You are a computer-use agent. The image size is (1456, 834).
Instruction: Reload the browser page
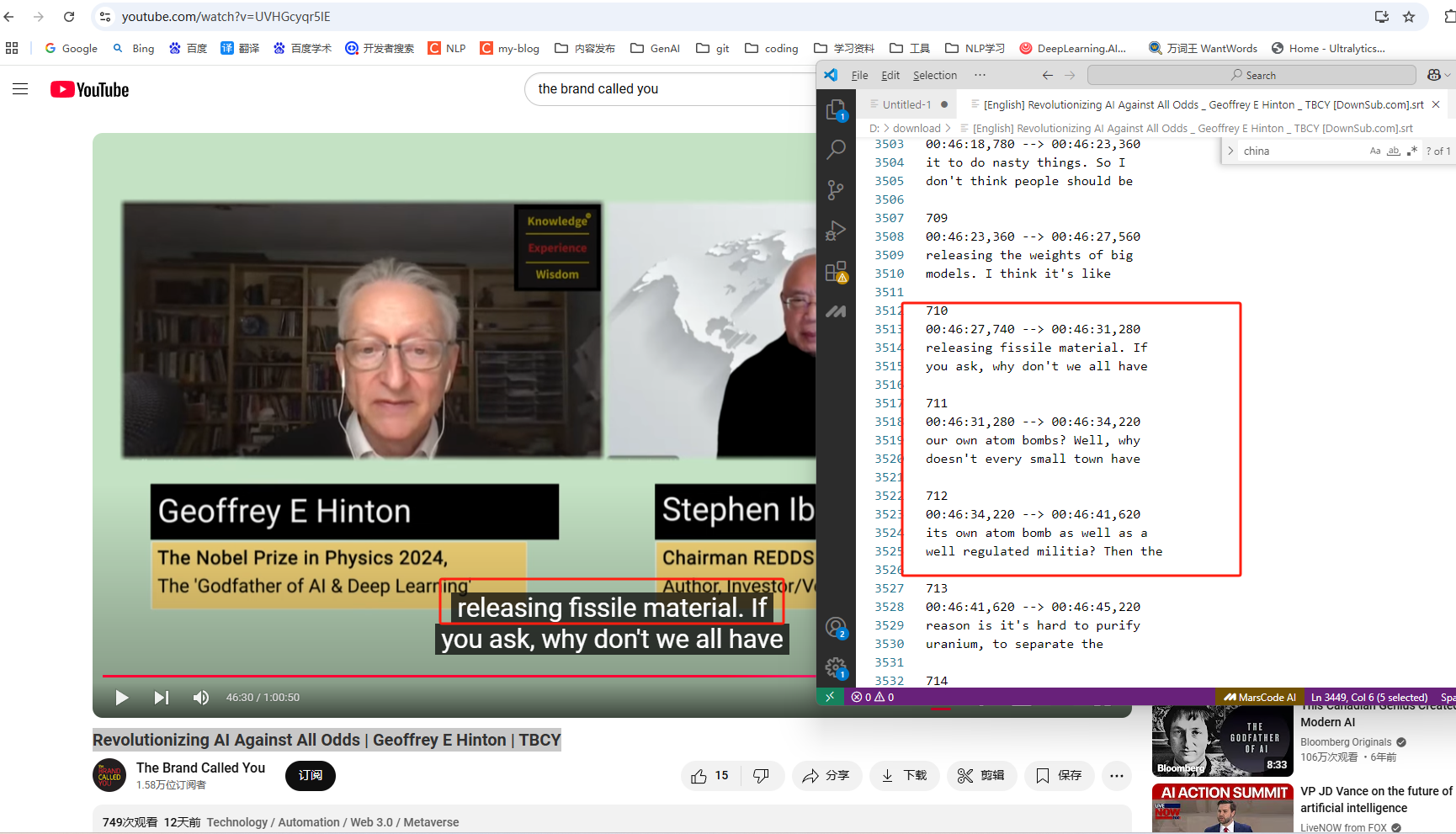pyautogui.click(x=69, y=16)
